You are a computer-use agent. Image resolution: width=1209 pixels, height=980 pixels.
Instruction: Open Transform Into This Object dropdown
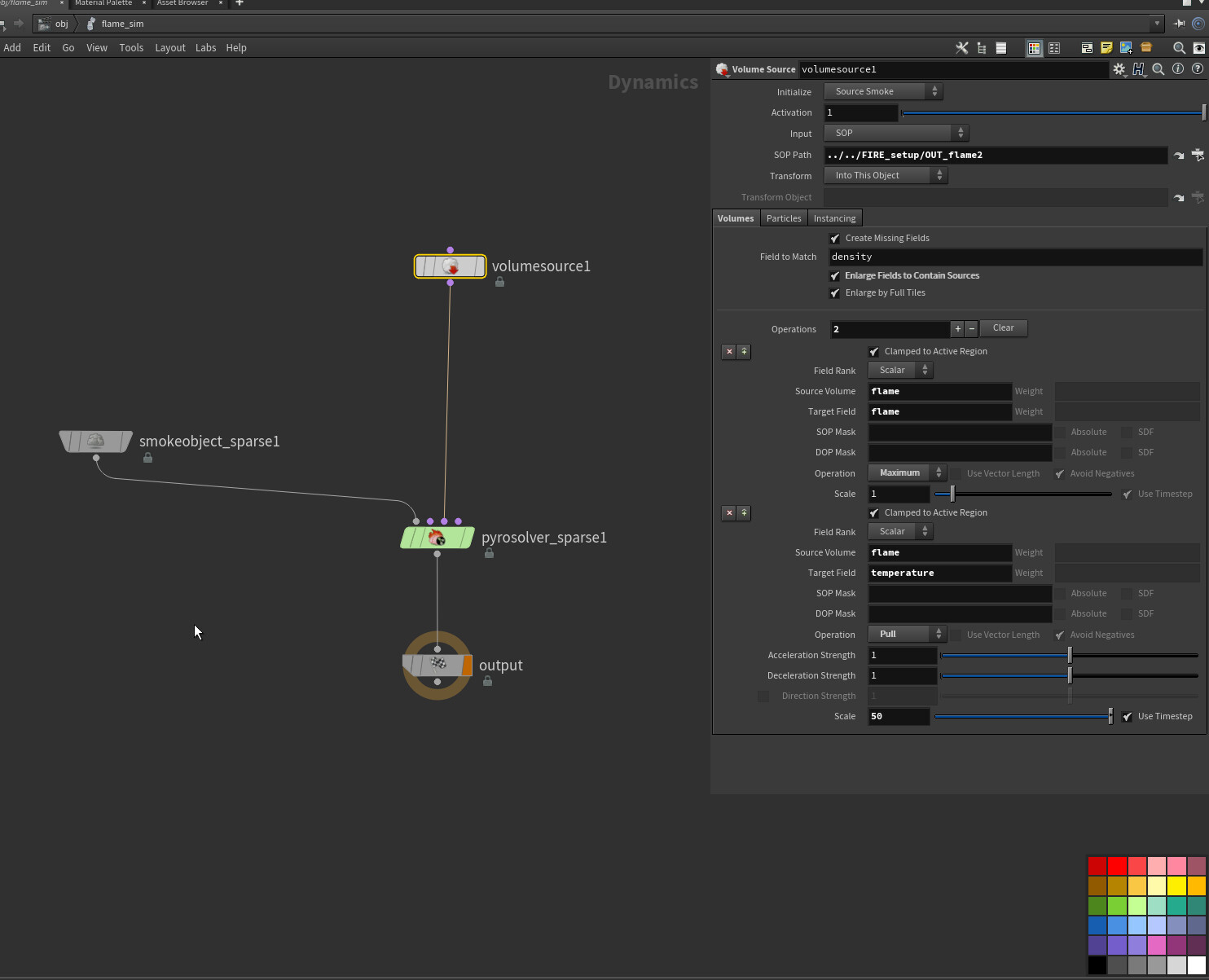click(x=886, y=176)
